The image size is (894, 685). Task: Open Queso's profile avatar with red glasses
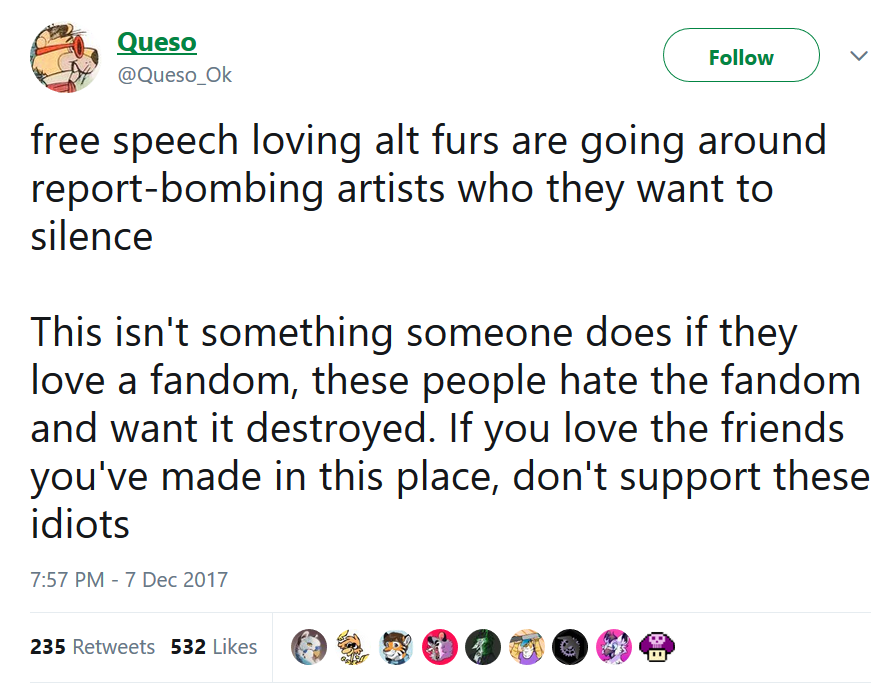click(64, 58)
